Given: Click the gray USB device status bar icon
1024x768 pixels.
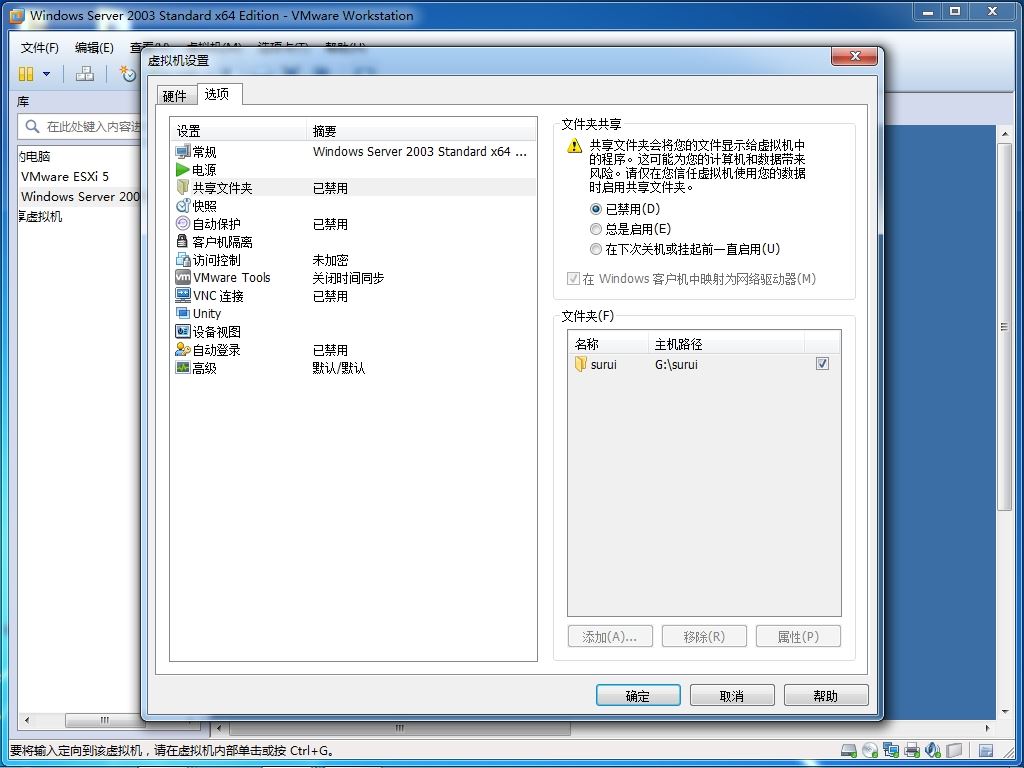Looking at the screenshot, I should 954,750.
